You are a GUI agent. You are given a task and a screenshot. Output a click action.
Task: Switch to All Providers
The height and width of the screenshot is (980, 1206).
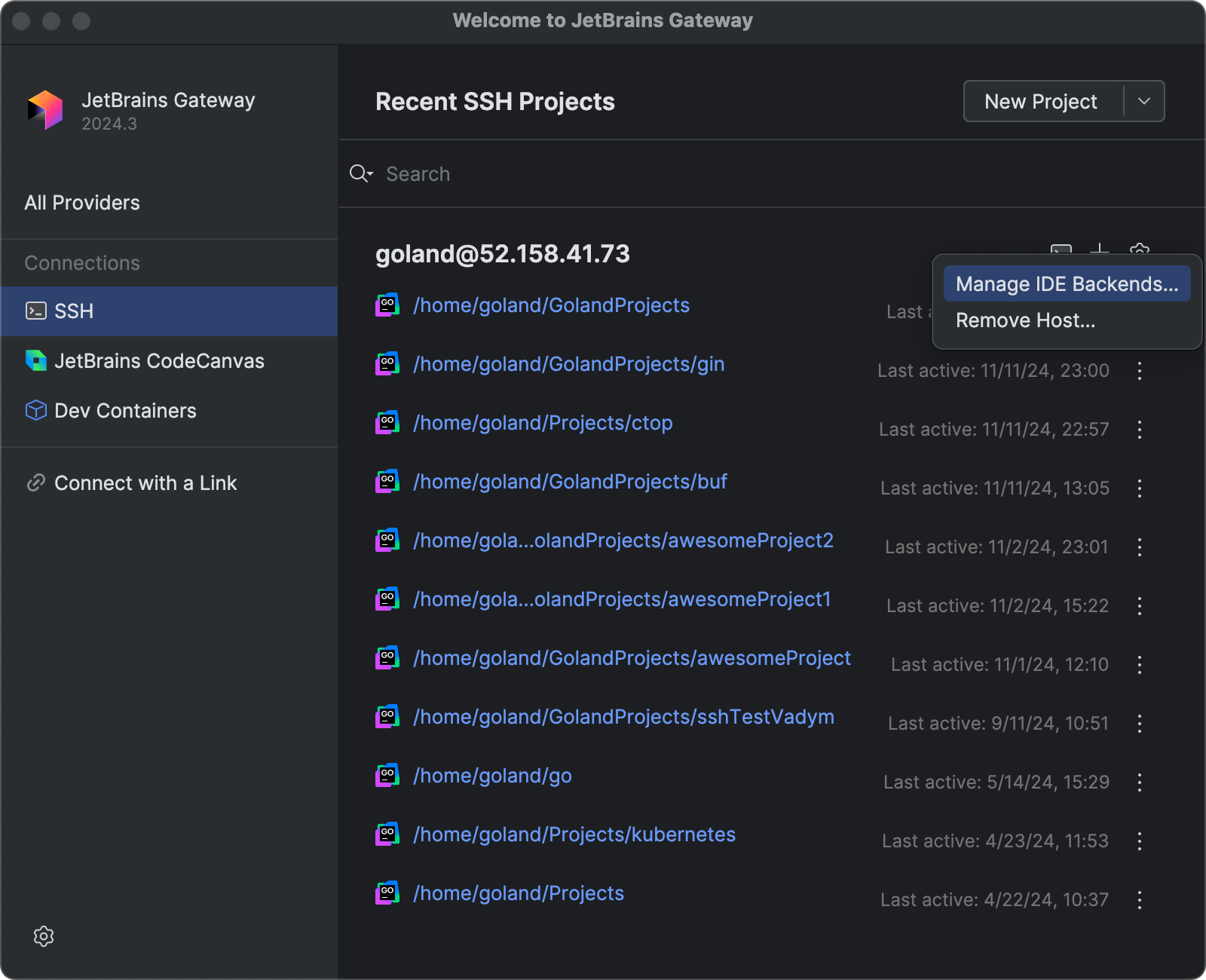click(x=81, y=202)
